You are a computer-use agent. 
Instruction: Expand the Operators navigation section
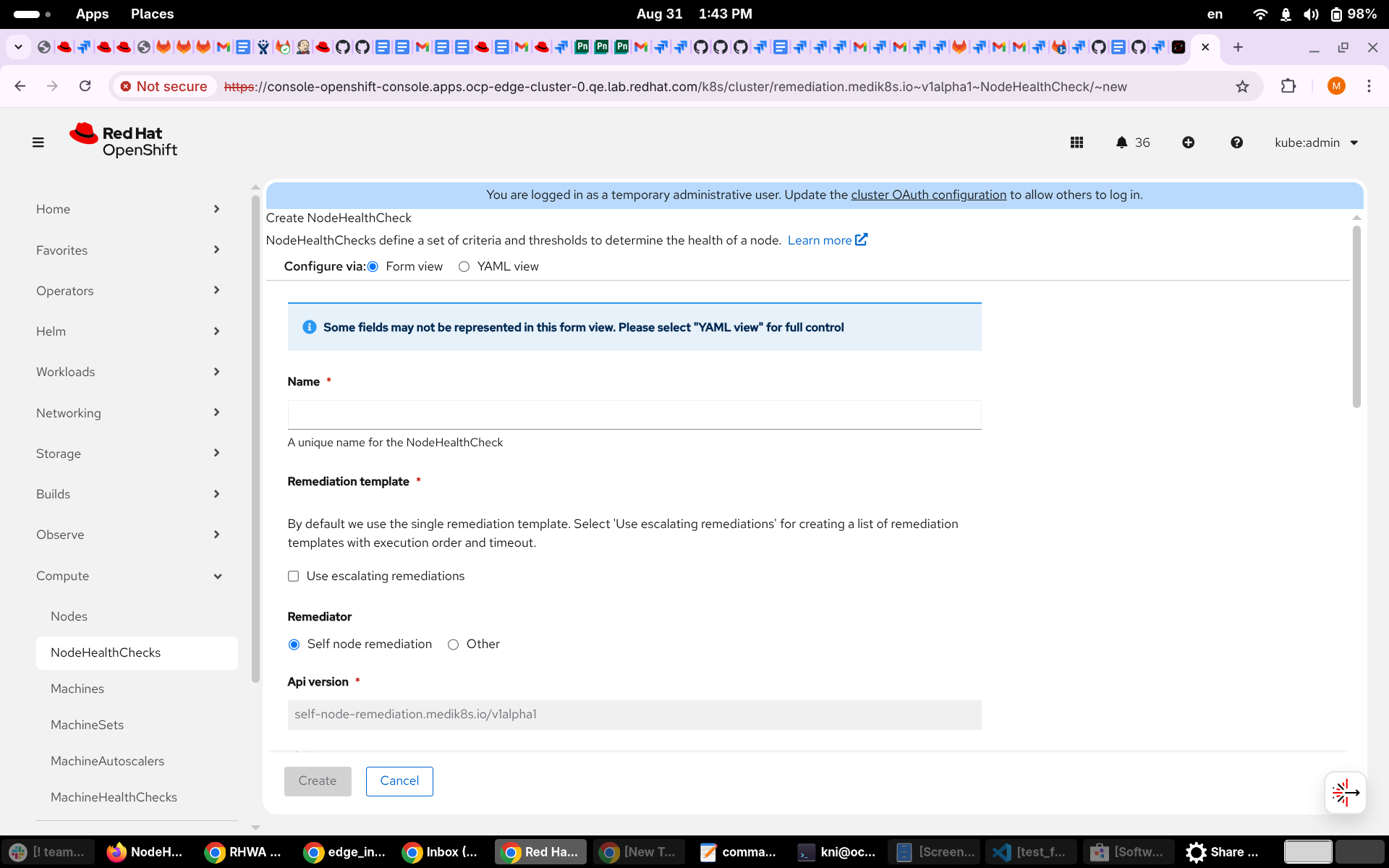click(x=128, y=291)
